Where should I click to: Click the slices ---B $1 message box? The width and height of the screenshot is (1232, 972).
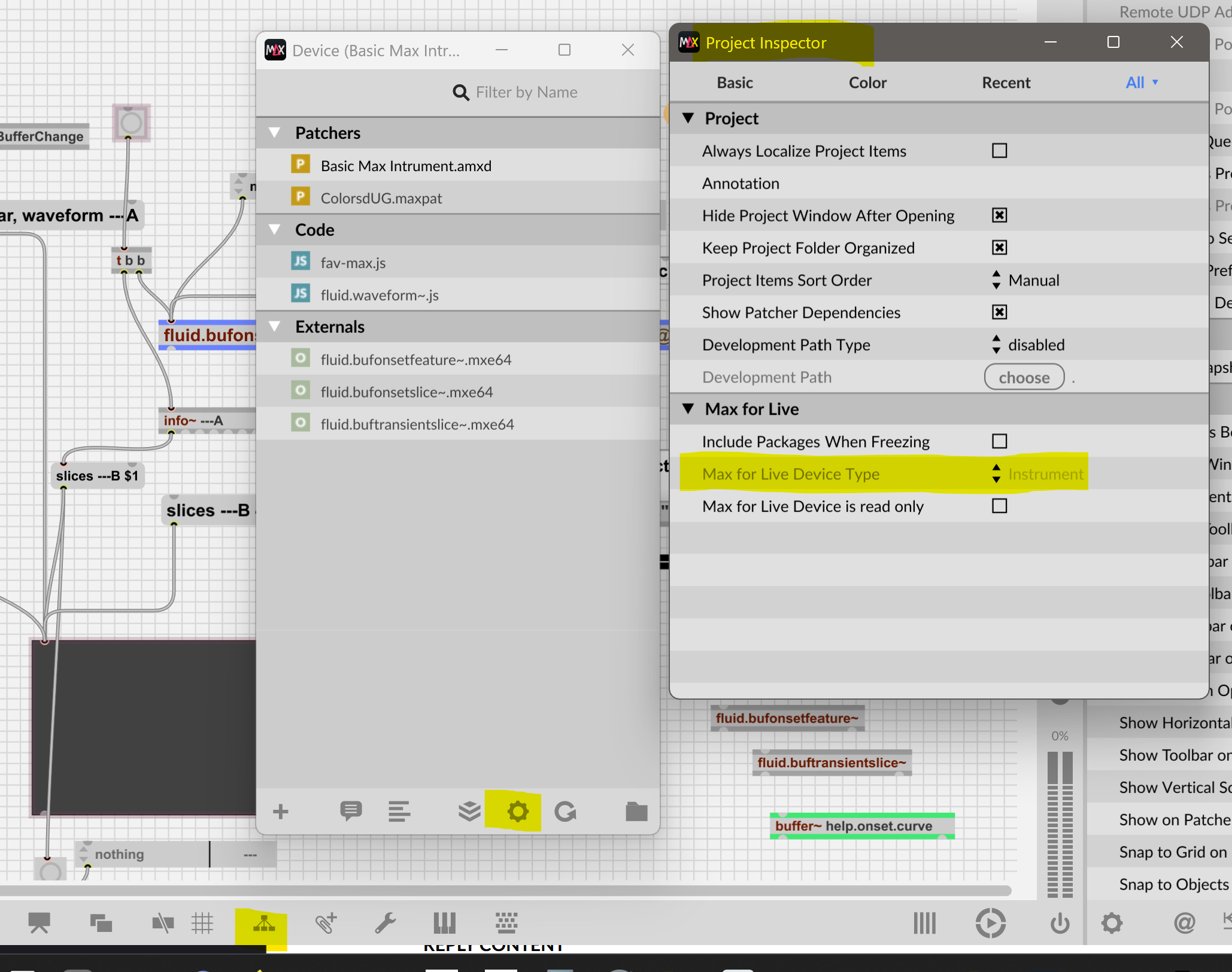pos(98,476)
